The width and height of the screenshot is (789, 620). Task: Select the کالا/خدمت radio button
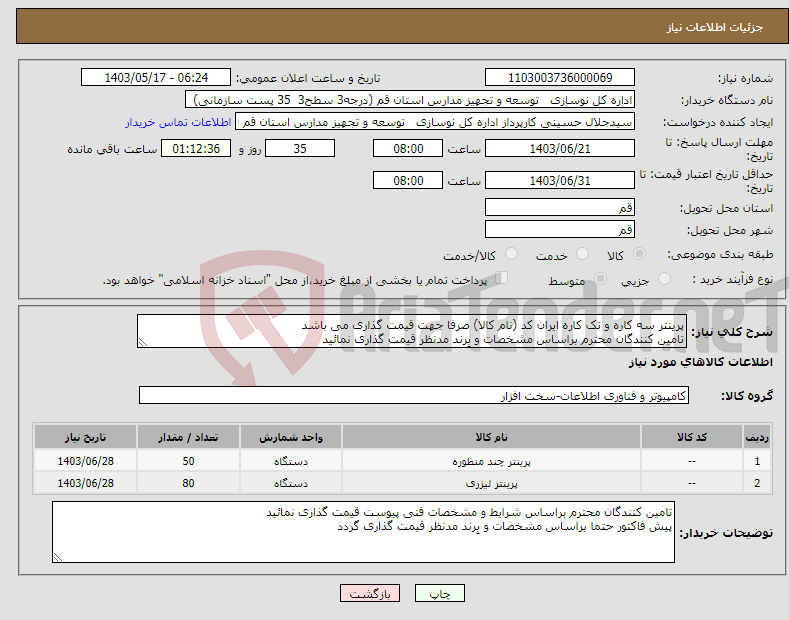[x=511, y=254]
